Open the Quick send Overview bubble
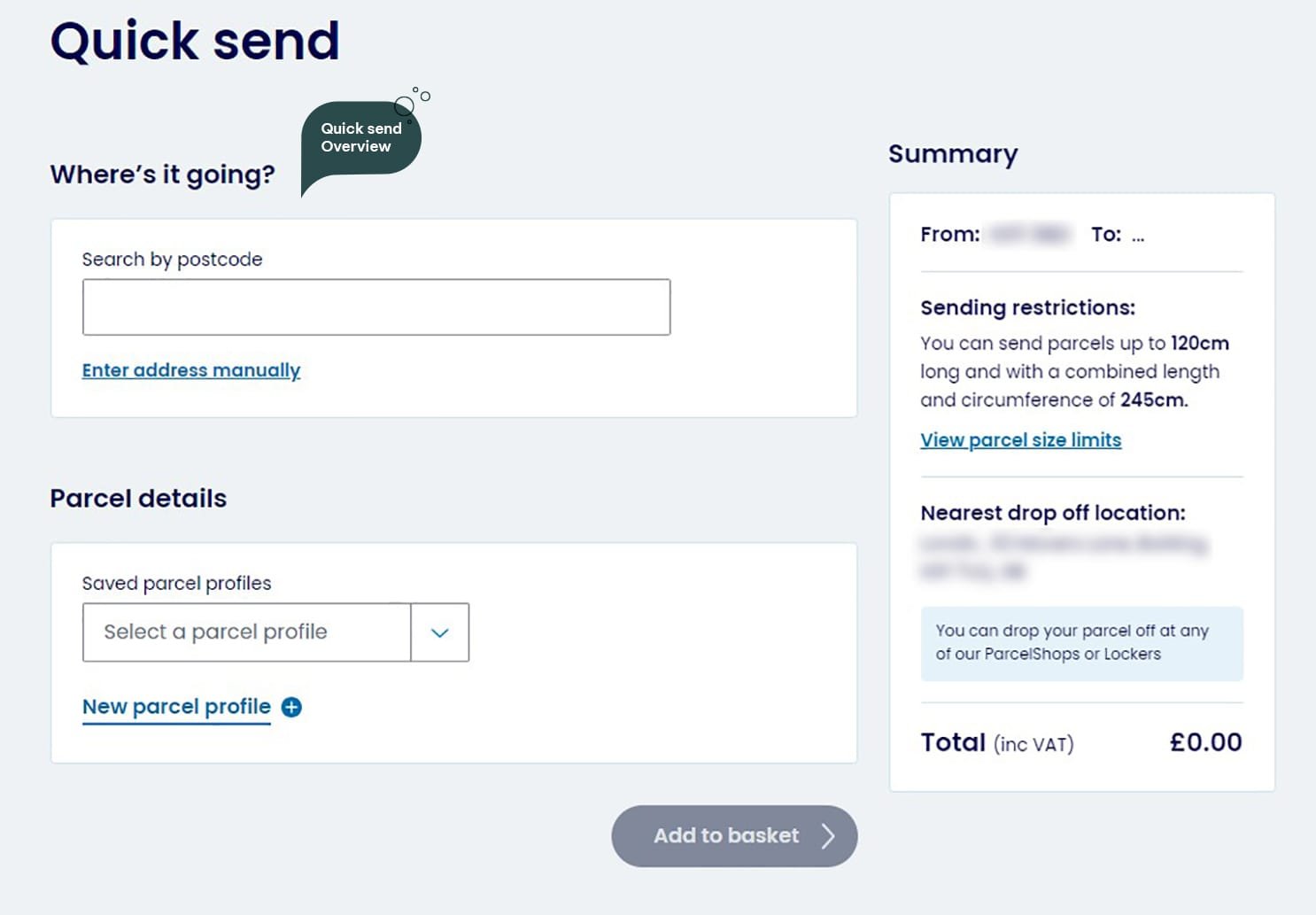The height and width of the screenshot is (915, 1316). [x=360, y=138]
